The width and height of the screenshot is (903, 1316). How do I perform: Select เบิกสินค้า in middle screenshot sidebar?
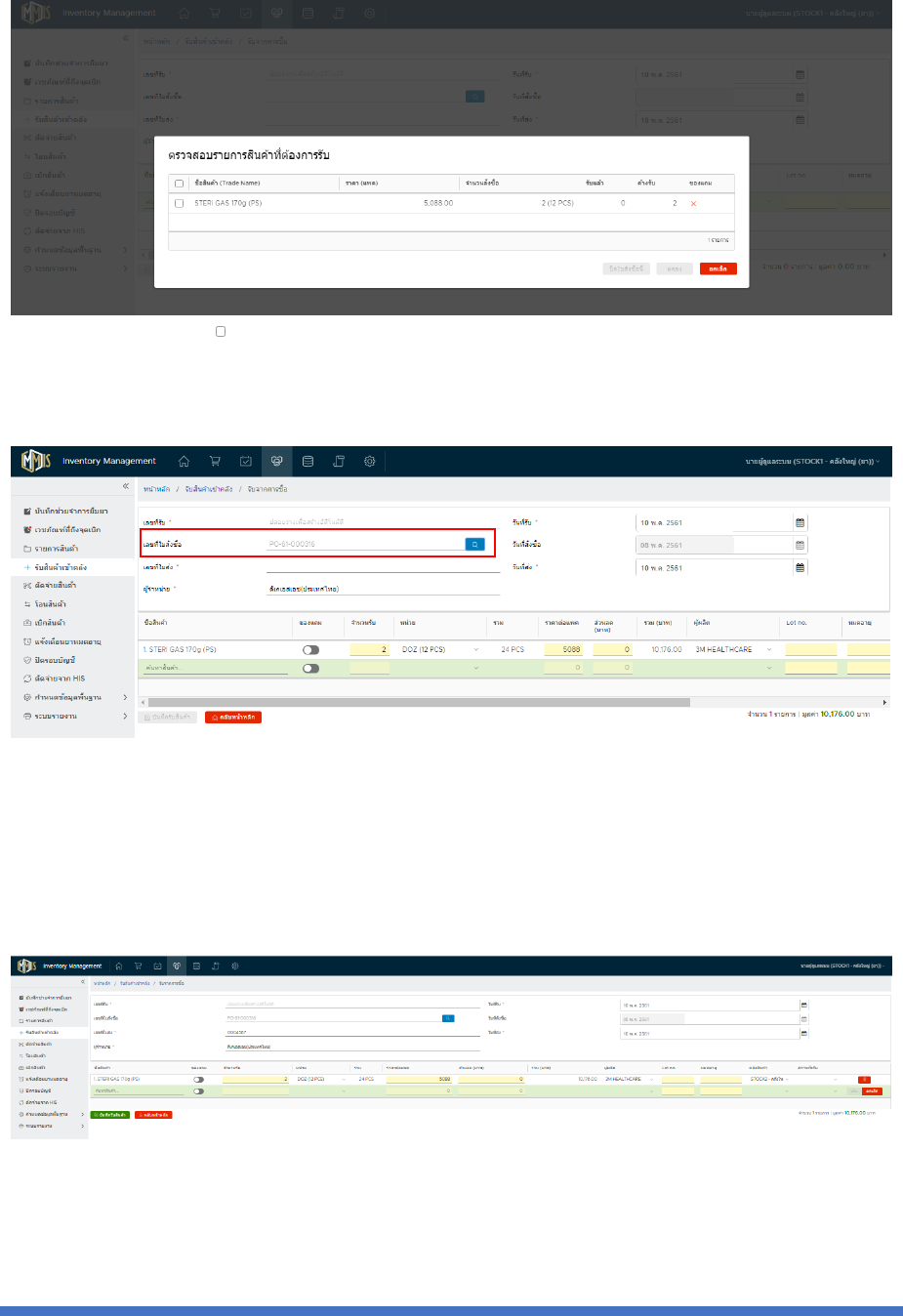point(51,623)
